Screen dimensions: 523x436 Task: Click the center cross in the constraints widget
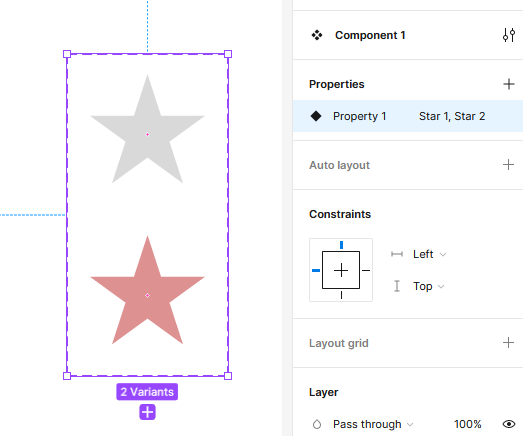[x=341, y=270]
